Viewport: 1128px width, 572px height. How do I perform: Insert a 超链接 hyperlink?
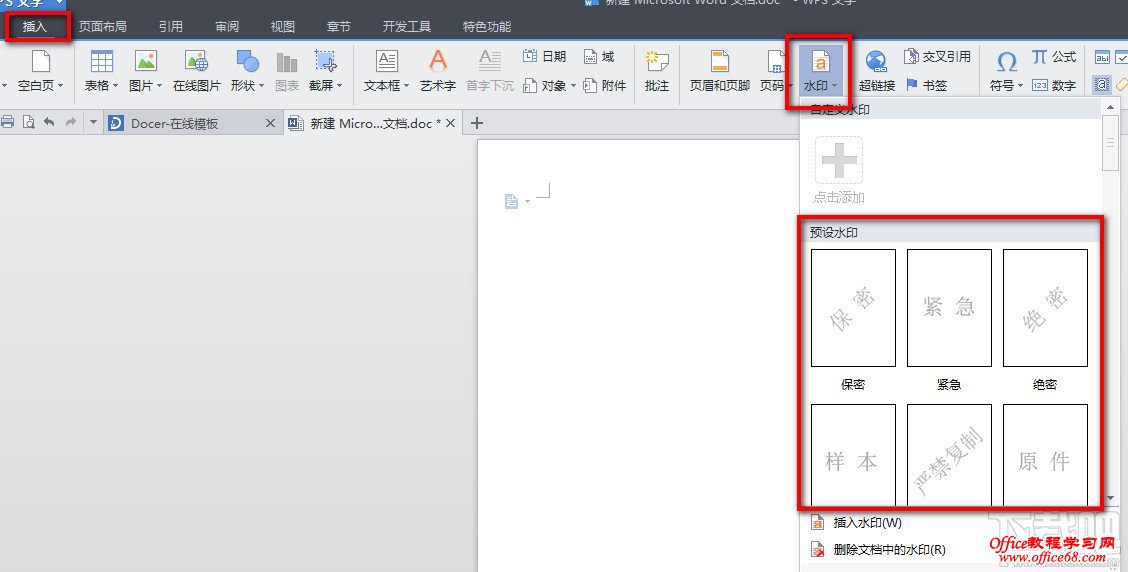(x=876, y=71)
